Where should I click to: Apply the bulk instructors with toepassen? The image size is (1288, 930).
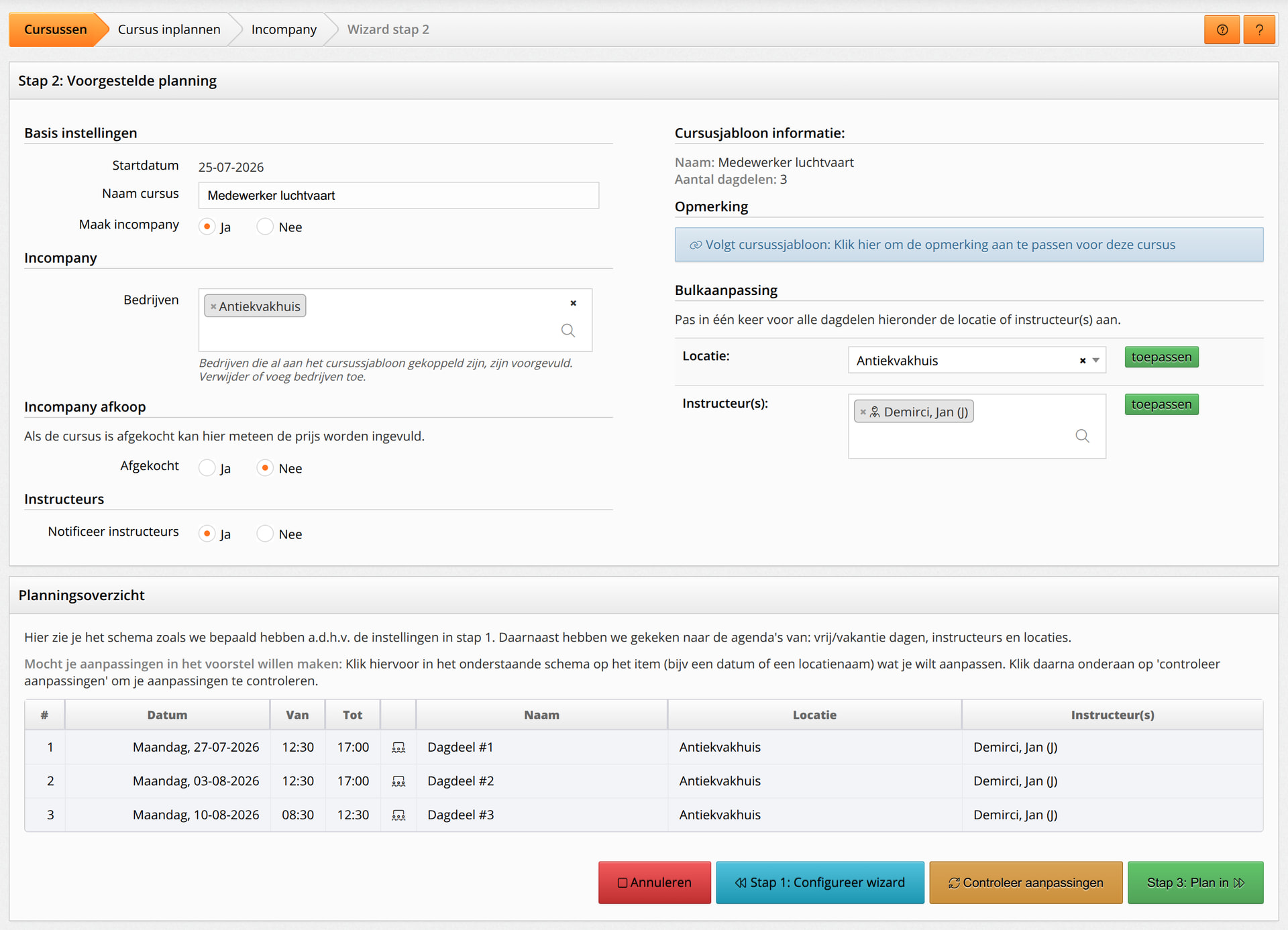click(x=1161, y=404)
